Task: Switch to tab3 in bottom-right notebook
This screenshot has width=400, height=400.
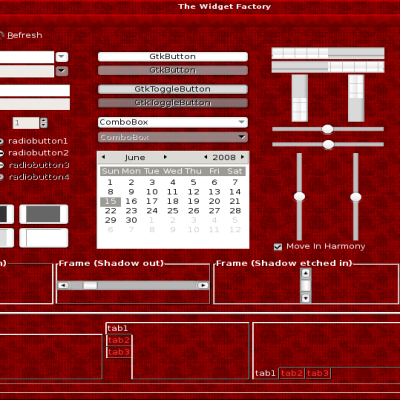Action: click(x=318, y=373)
